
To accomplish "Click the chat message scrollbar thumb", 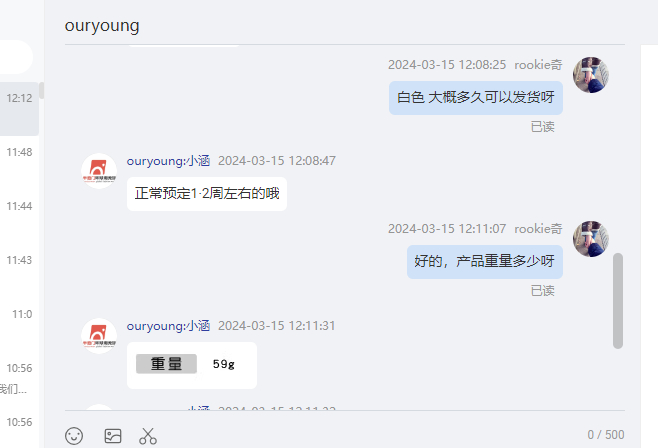I will tap(618, 300).
